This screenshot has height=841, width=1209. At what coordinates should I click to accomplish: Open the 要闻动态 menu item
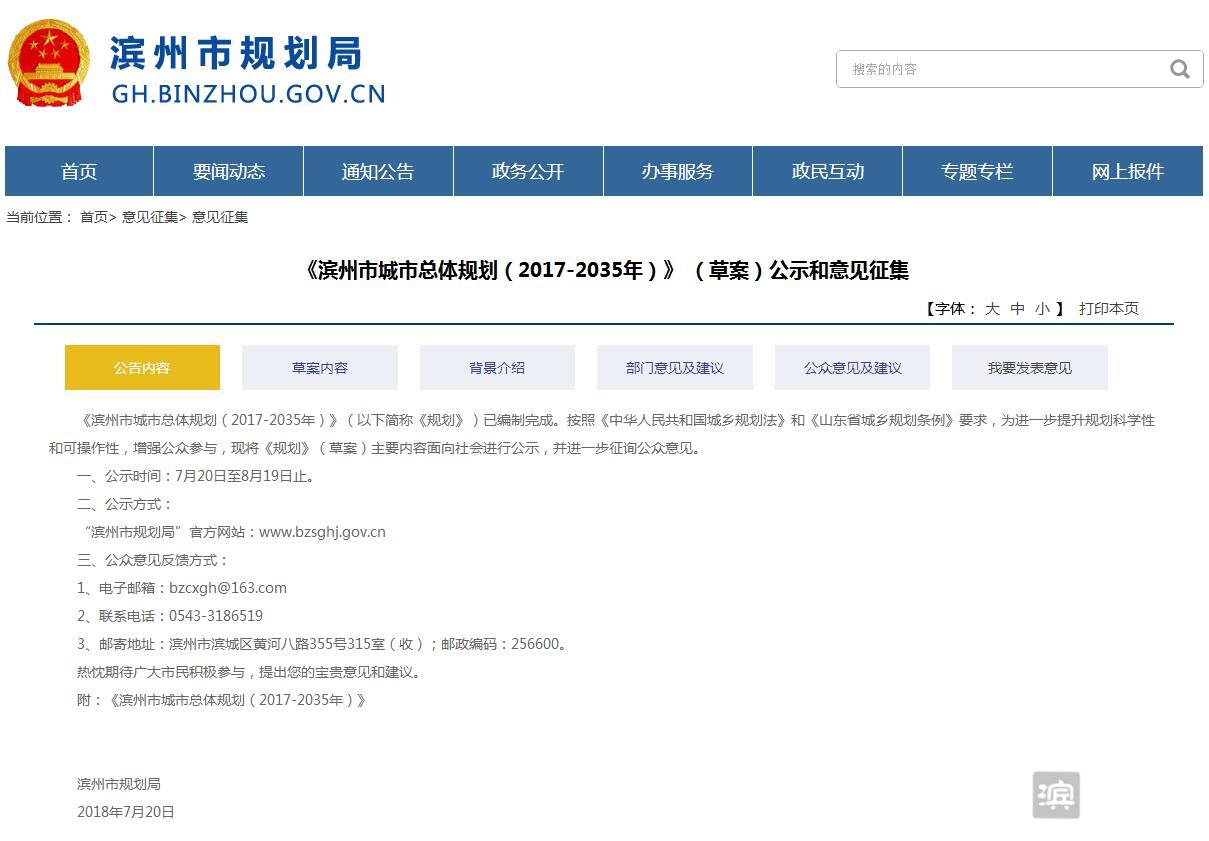click(x=229, y=171)
